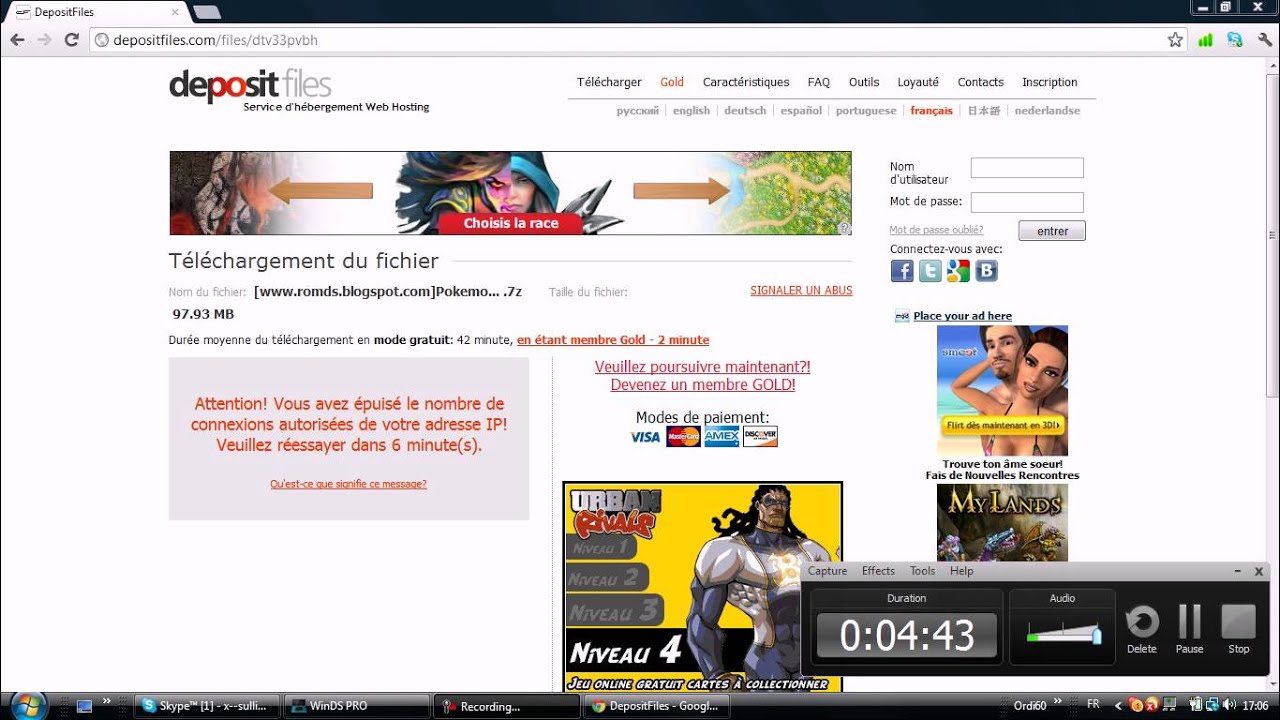Screen dimensions: 1280x720
Task: Open Mot de passe oublié link
Action: [936, 230]
